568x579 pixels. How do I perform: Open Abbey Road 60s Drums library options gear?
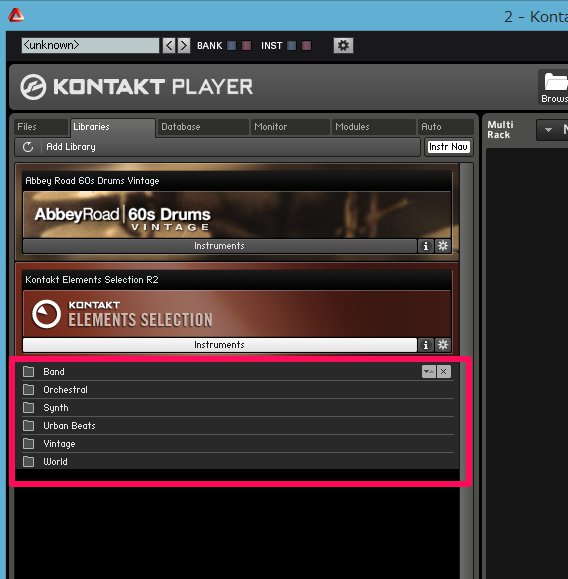[443, 246]
